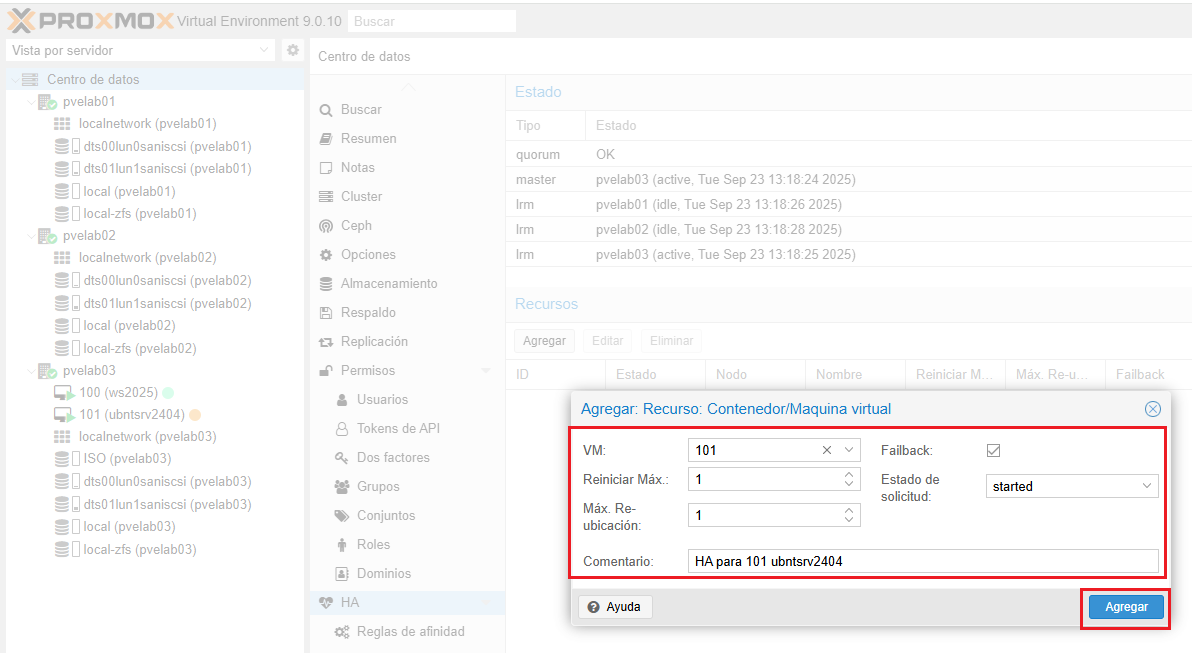Click the Grupos people icon

click(x=342, y=487)
